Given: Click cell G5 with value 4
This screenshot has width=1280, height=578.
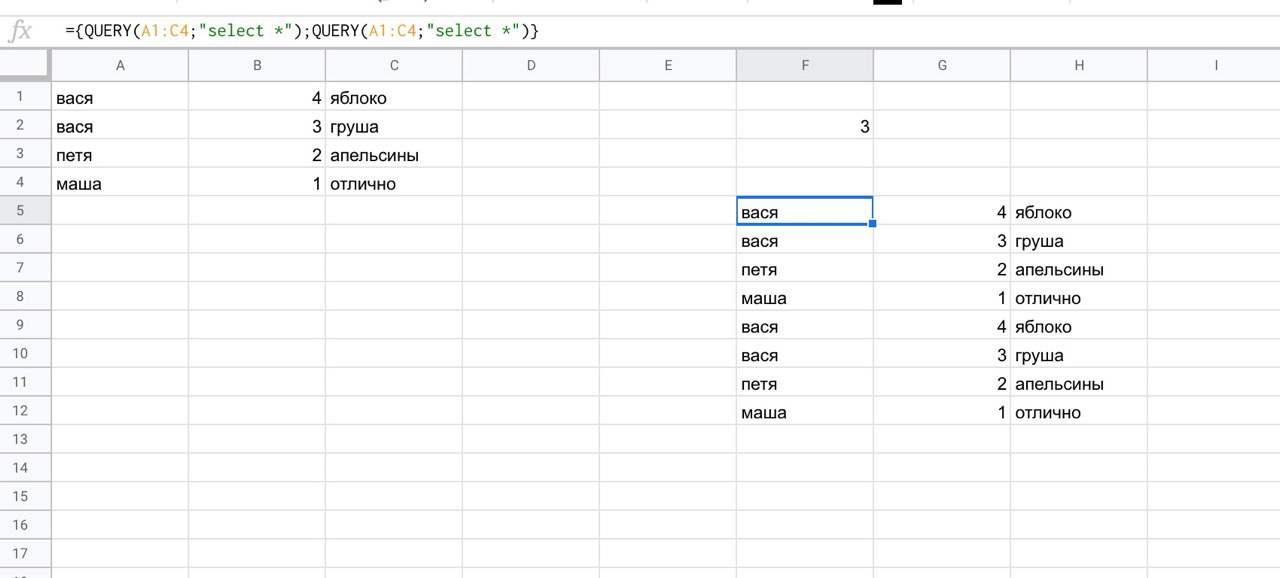Looking at the screenshot, I should (x=942, y=212).
